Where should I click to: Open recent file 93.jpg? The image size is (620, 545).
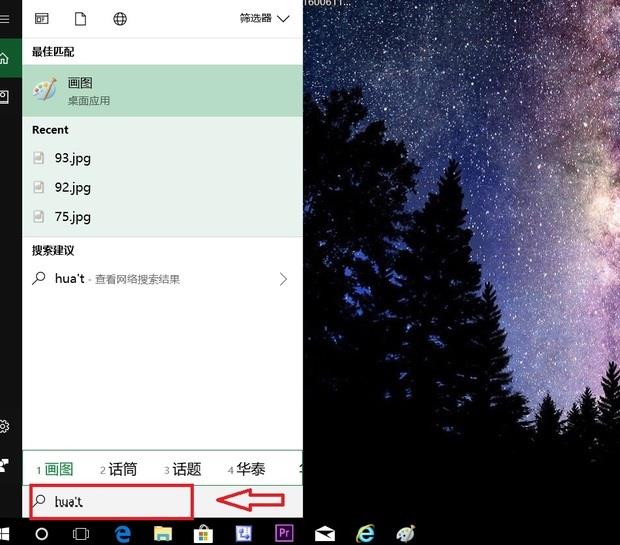(73, 158)
